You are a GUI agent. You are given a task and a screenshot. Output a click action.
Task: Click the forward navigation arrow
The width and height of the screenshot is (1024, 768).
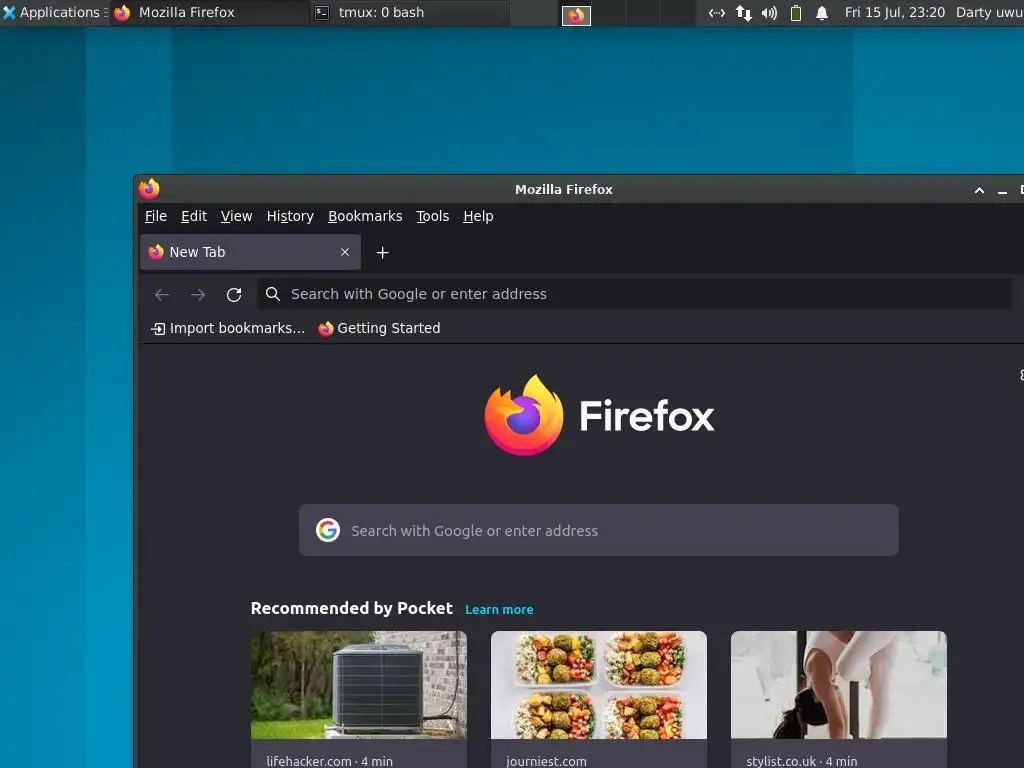[198, 295]
